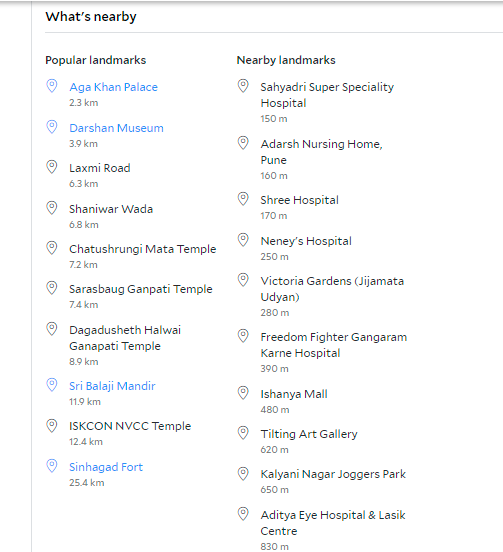Open the Darshan Museum link
503x552 pixels.
(x=117, y=128)
